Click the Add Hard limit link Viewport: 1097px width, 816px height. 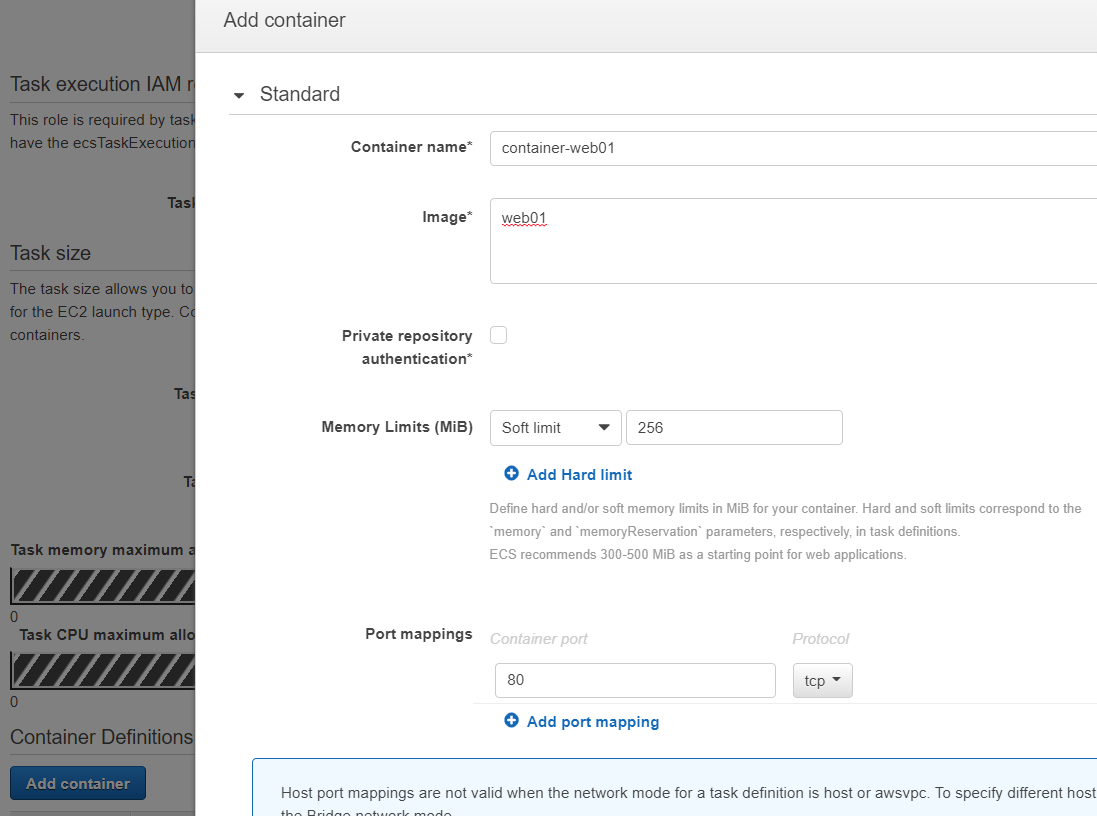coord(579,475)
